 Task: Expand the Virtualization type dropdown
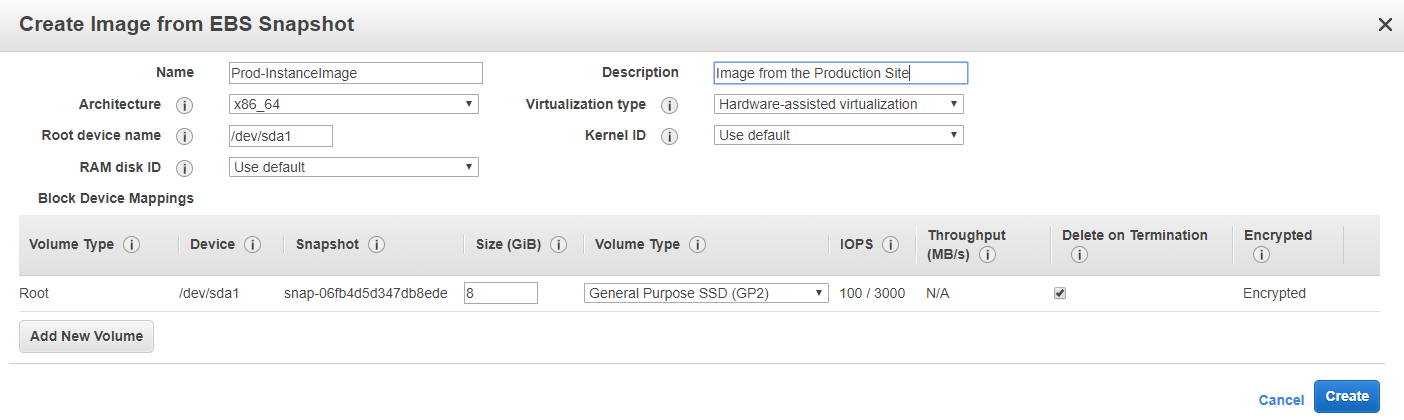click(x=838, y=104)
